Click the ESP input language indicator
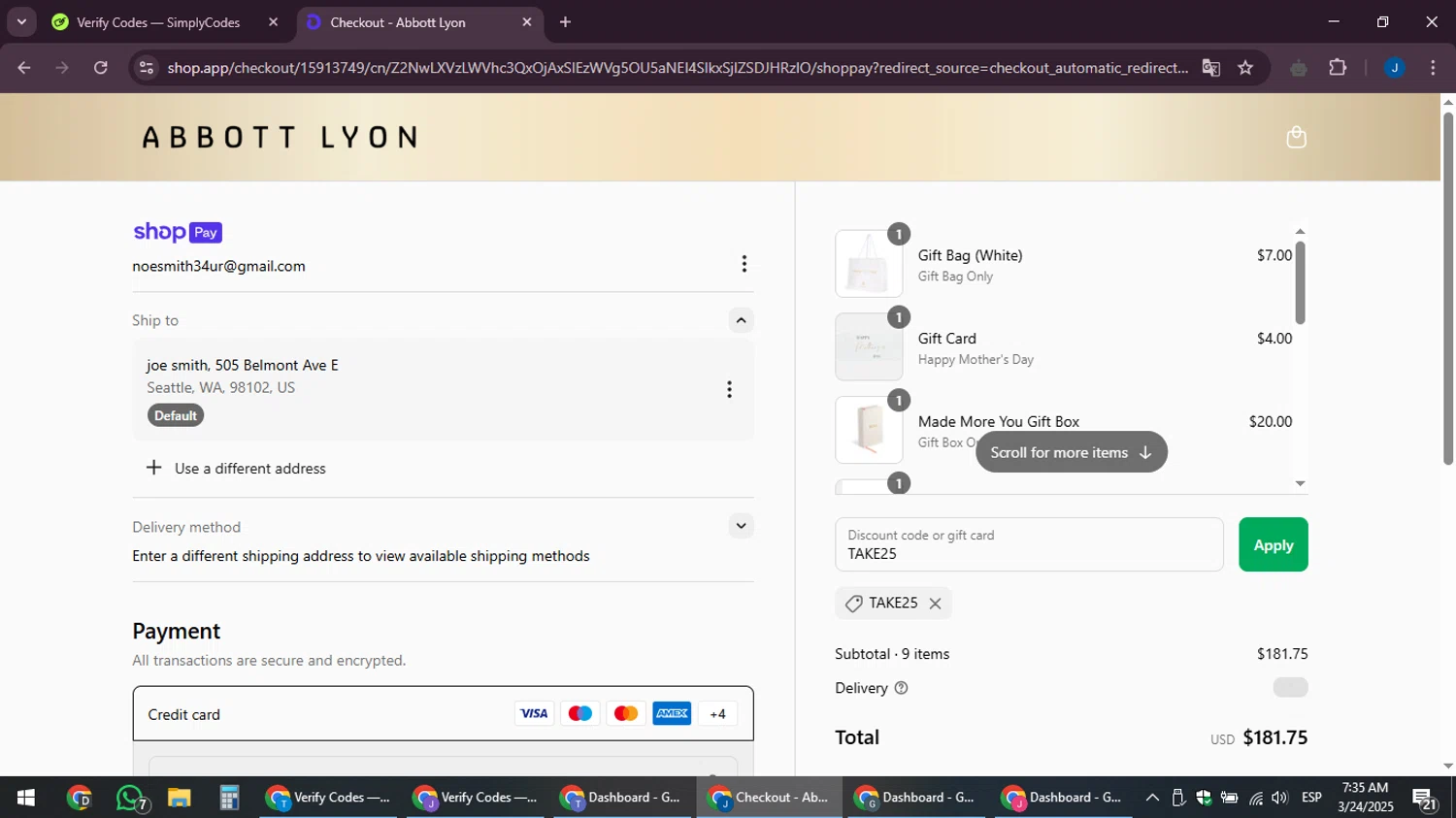Viewport: 1456px width, 818px height. tap(1311, 798)
